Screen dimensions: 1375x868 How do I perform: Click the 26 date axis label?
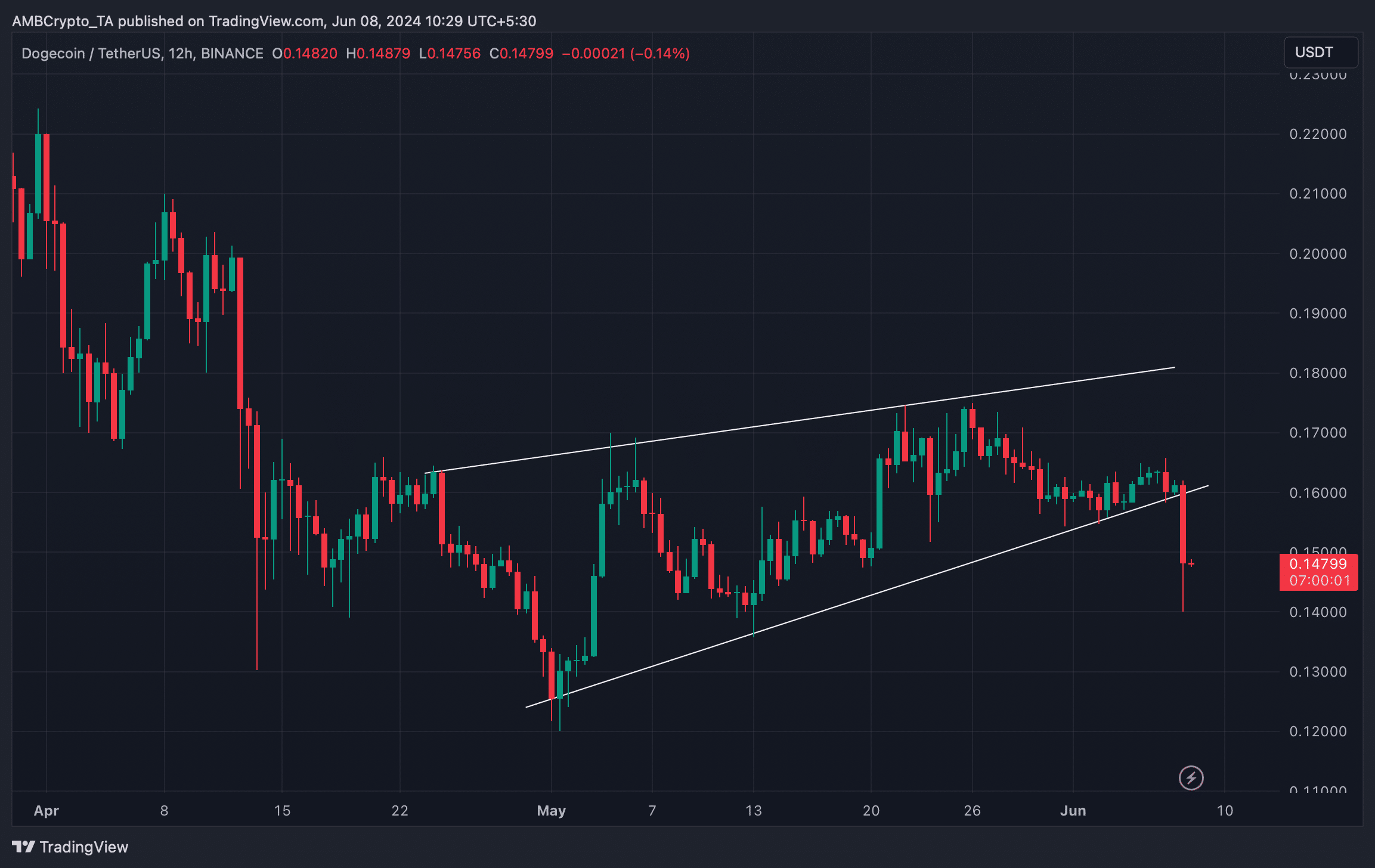(973, 811)
